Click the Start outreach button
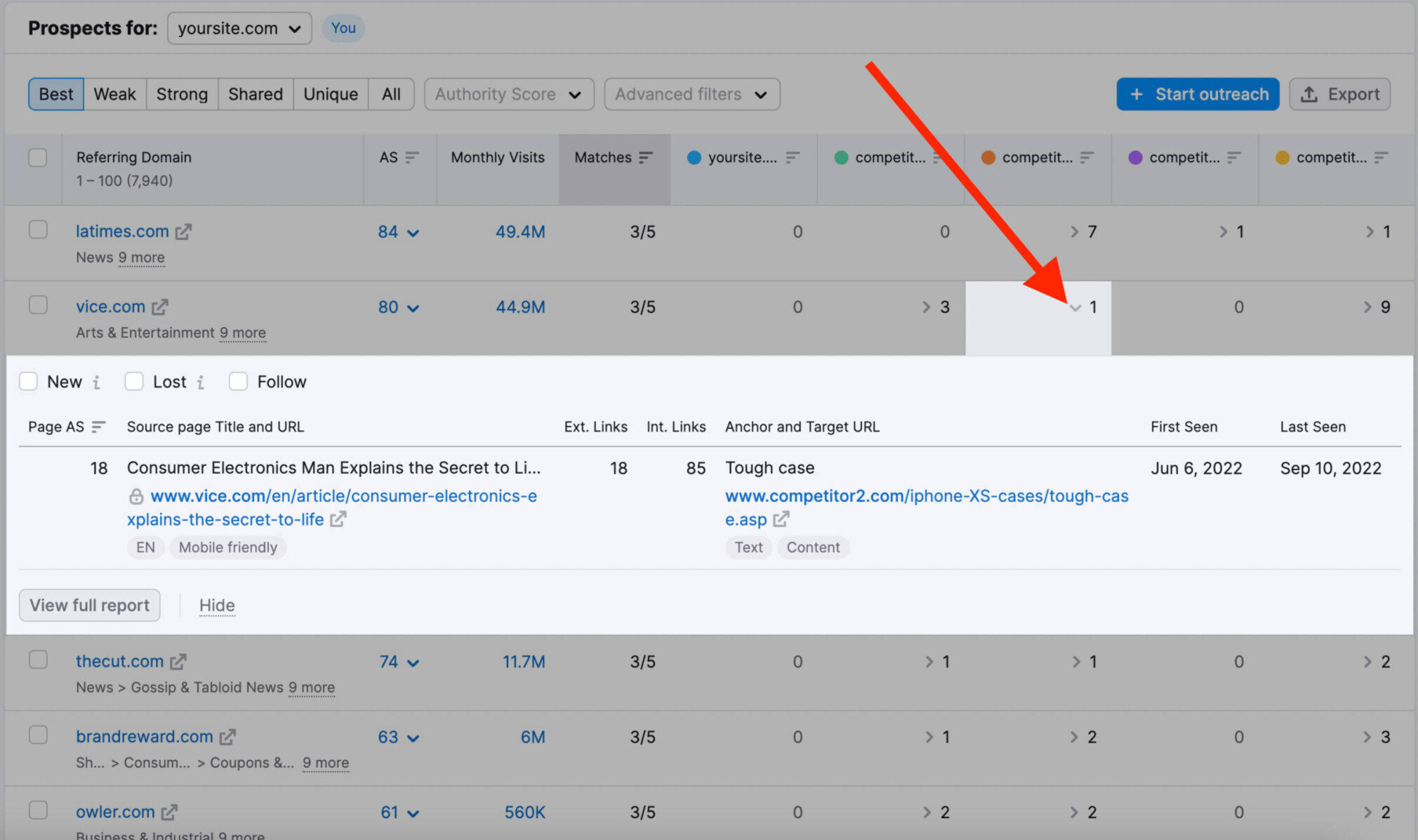1418x840 pixels. pyautogui.click(x=1198, y=94)
